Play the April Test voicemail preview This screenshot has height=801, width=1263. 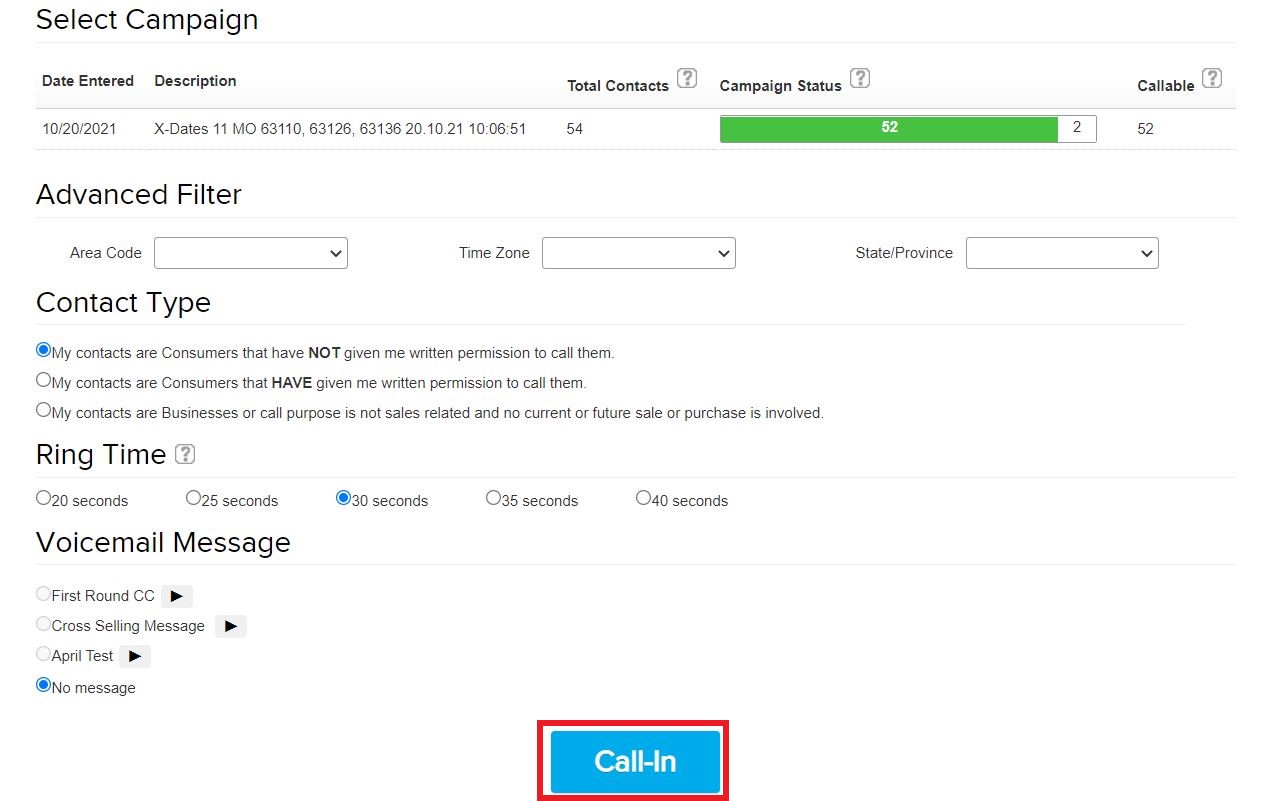[x=135, y=656]
